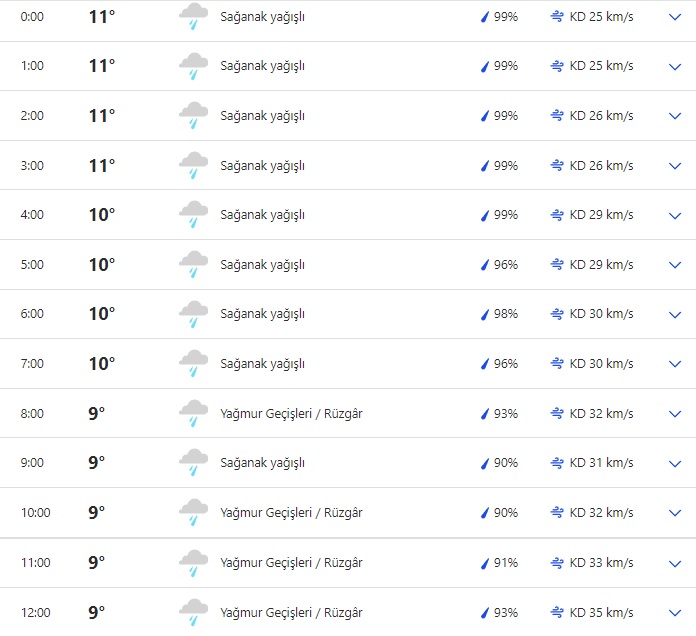Click the raindrop precipitation icon at 5:00

(485, 265)
